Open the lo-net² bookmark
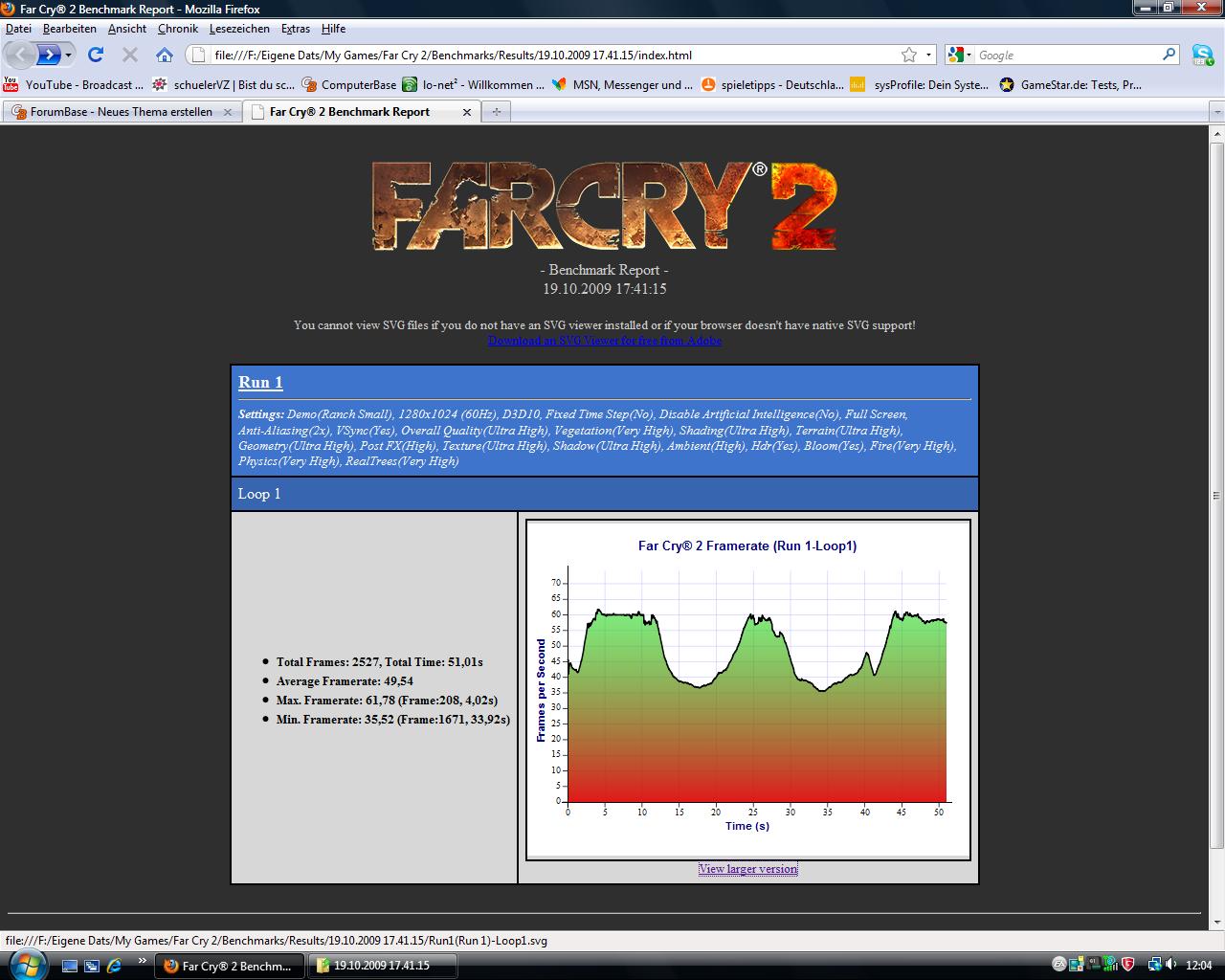Screen dimensions: 1225x980 coord(474,84)
